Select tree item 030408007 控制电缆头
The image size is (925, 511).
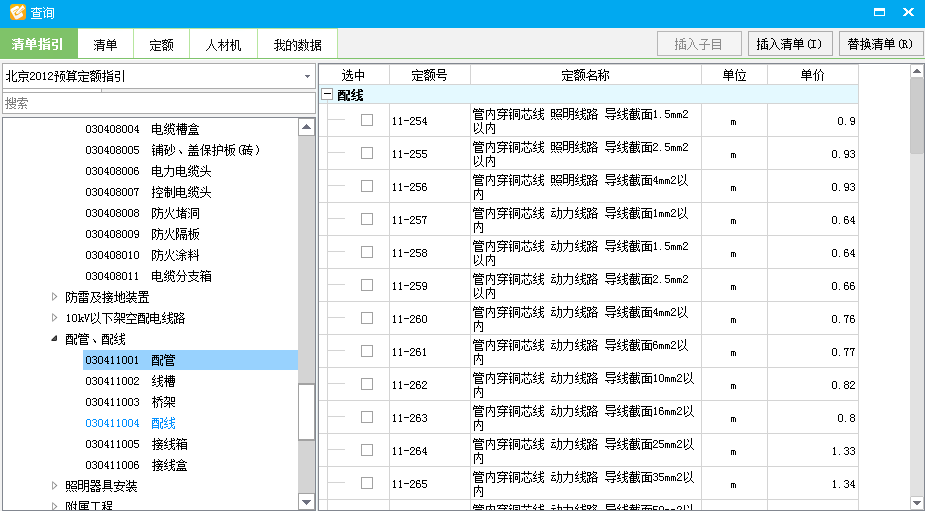[147, 192]
